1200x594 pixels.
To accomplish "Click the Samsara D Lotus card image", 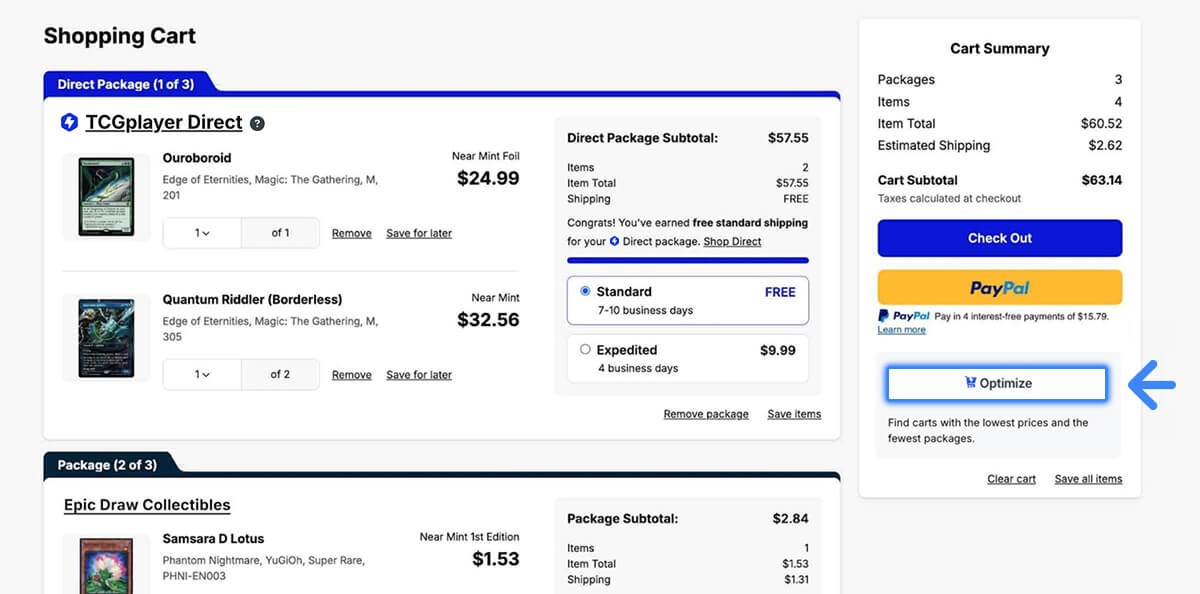I will pyautogui.click(x=106, y=564).
